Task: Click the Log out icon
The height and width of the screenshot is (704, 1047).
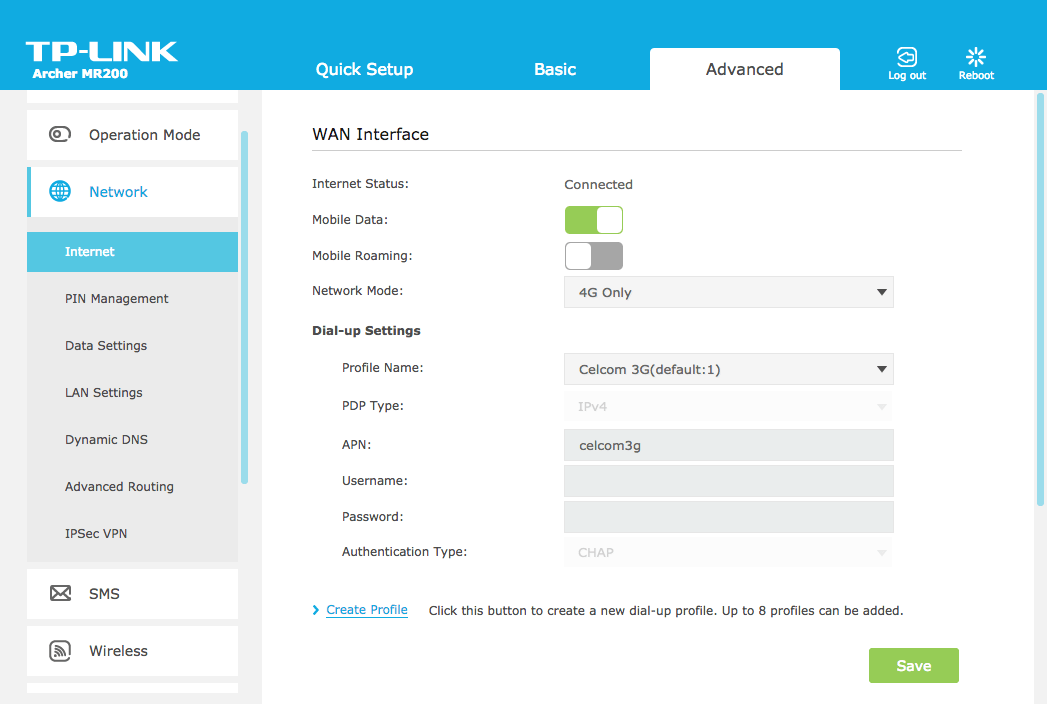Action: [x=906, y=57]
